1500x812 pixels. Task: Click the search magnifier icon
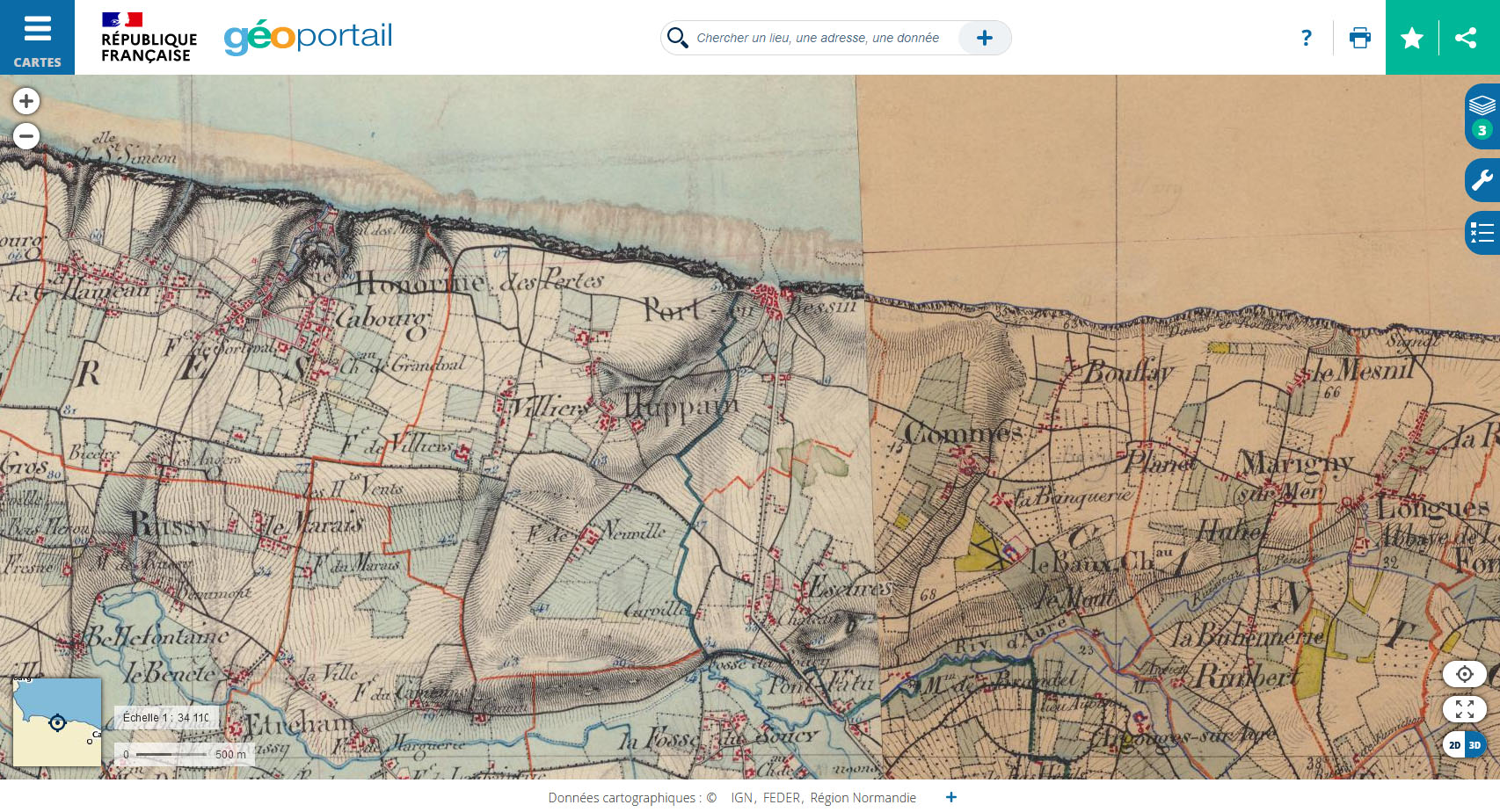[677, 38]
